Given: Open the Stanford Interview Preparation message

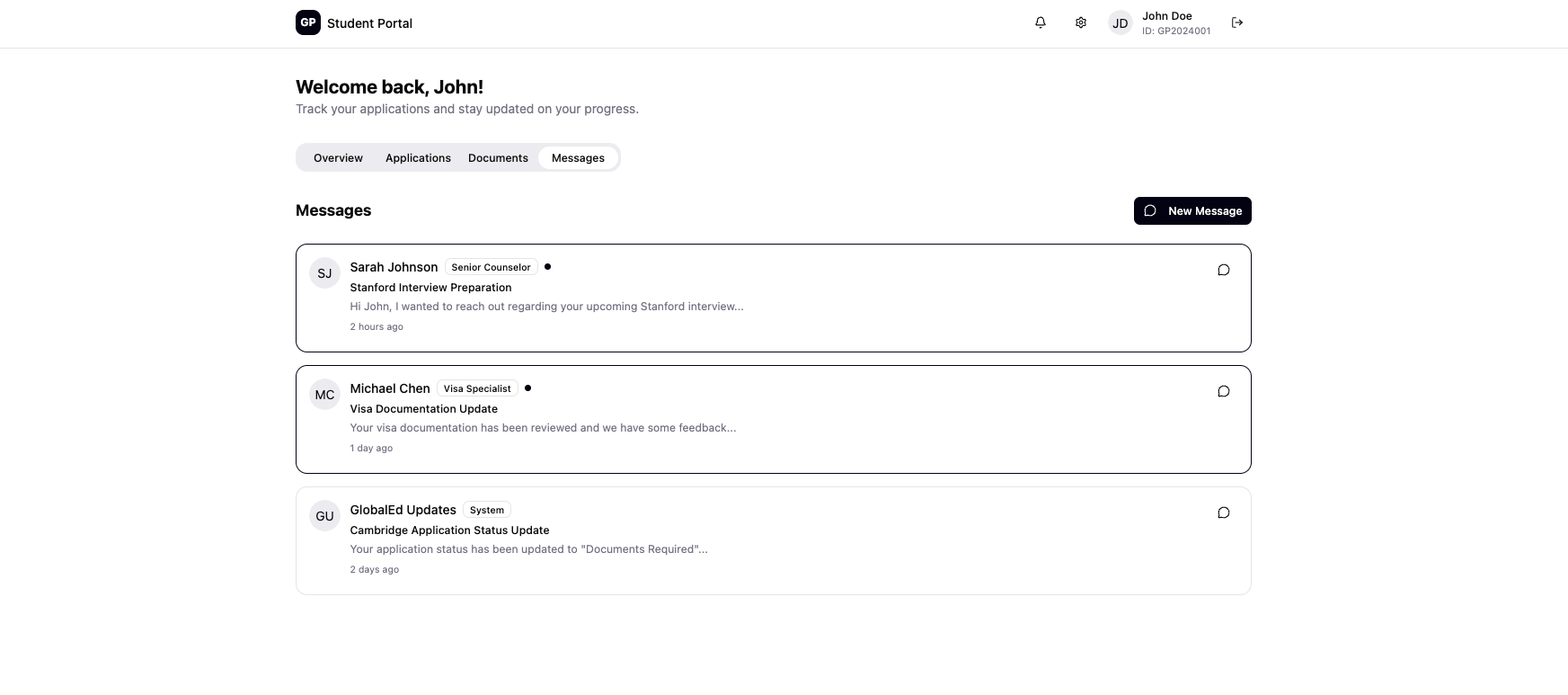Looking at the screenshot, I should click(430, 288).
